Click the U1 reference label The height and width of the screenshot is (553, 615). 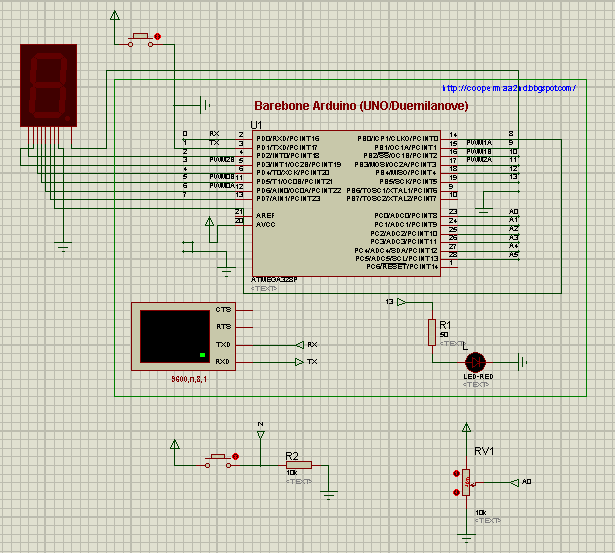(x=256, y=125)
